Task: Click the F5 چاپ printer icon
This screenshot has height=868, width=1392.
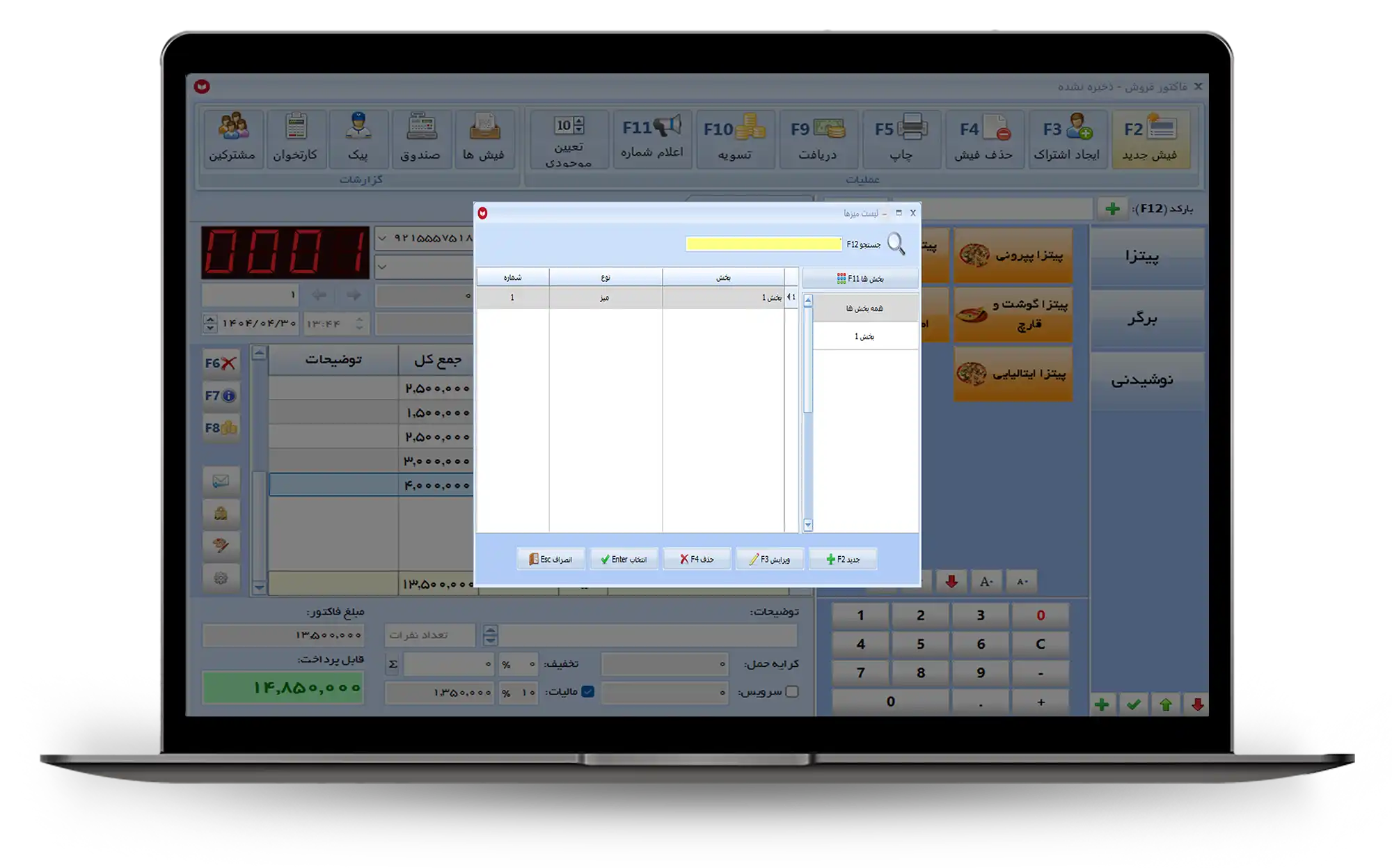Action: point(901,139)
